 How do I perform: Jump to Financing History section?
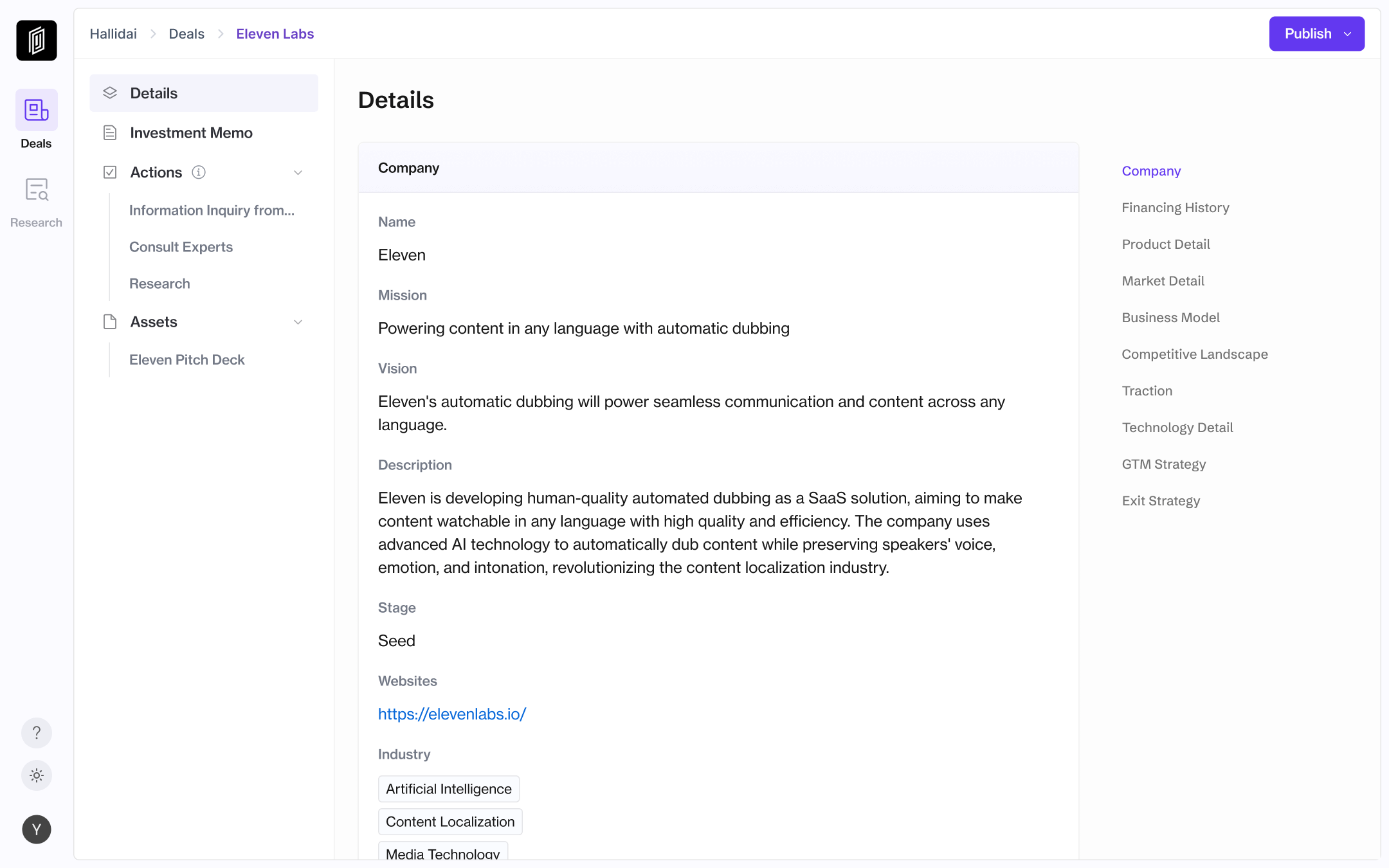click(1176, 208)
